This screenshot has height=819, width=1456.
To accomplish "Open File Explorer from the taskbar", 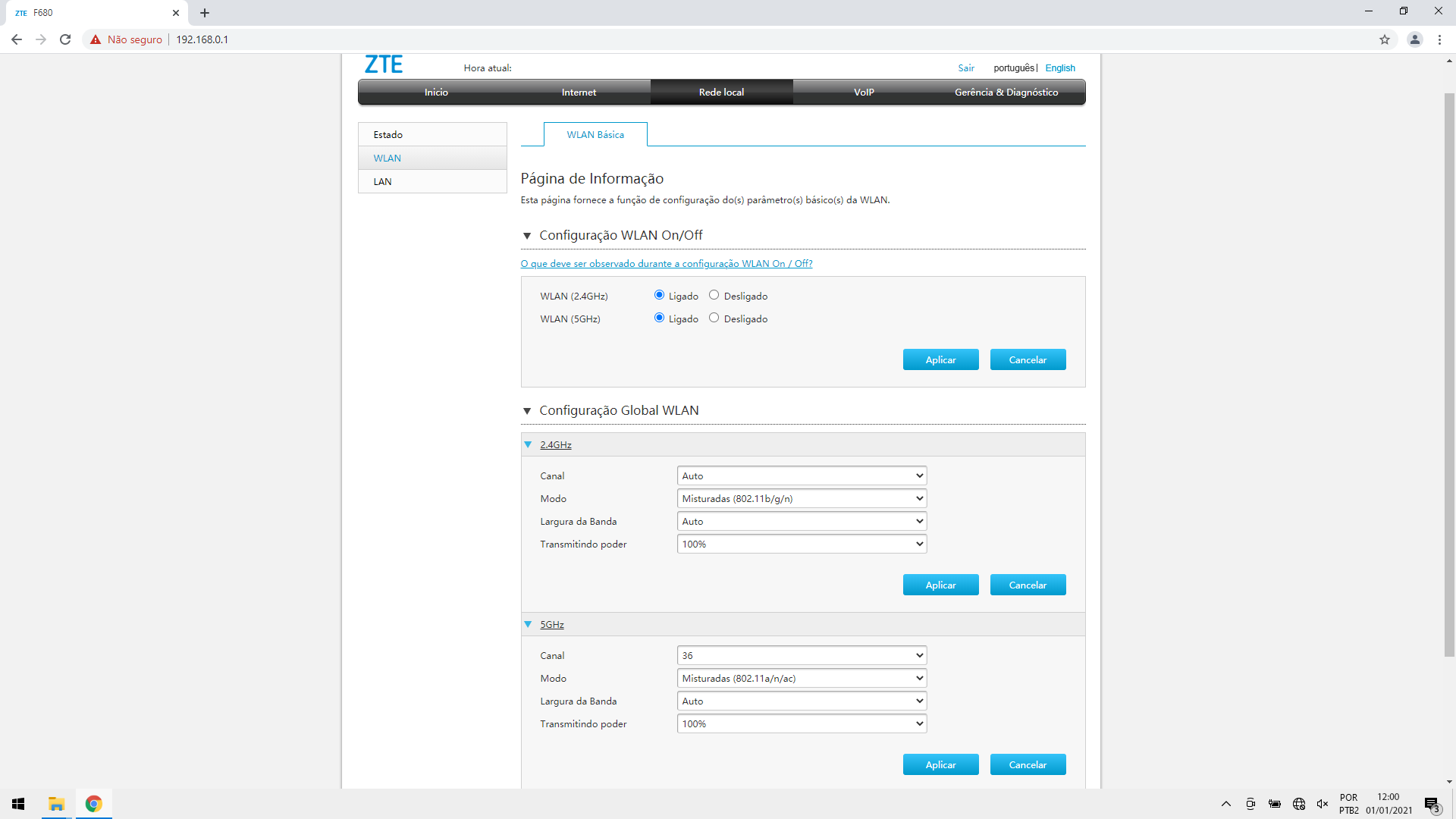I will 56,804.
